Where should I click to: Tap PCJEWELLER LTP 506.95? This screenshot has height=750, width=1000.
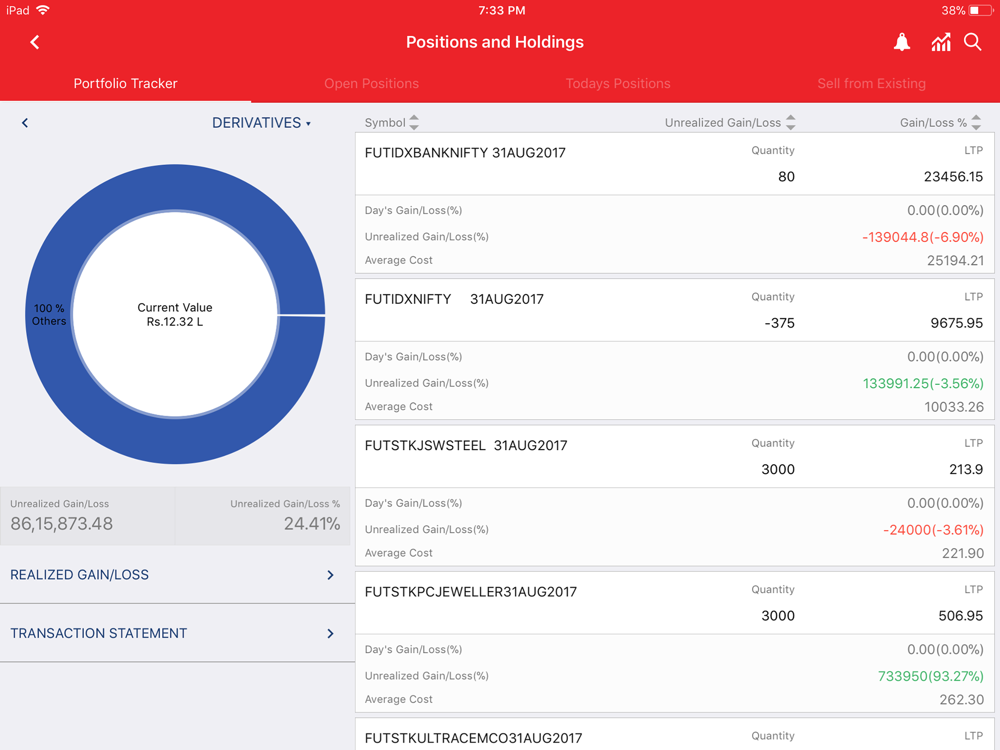coord(960,616)
